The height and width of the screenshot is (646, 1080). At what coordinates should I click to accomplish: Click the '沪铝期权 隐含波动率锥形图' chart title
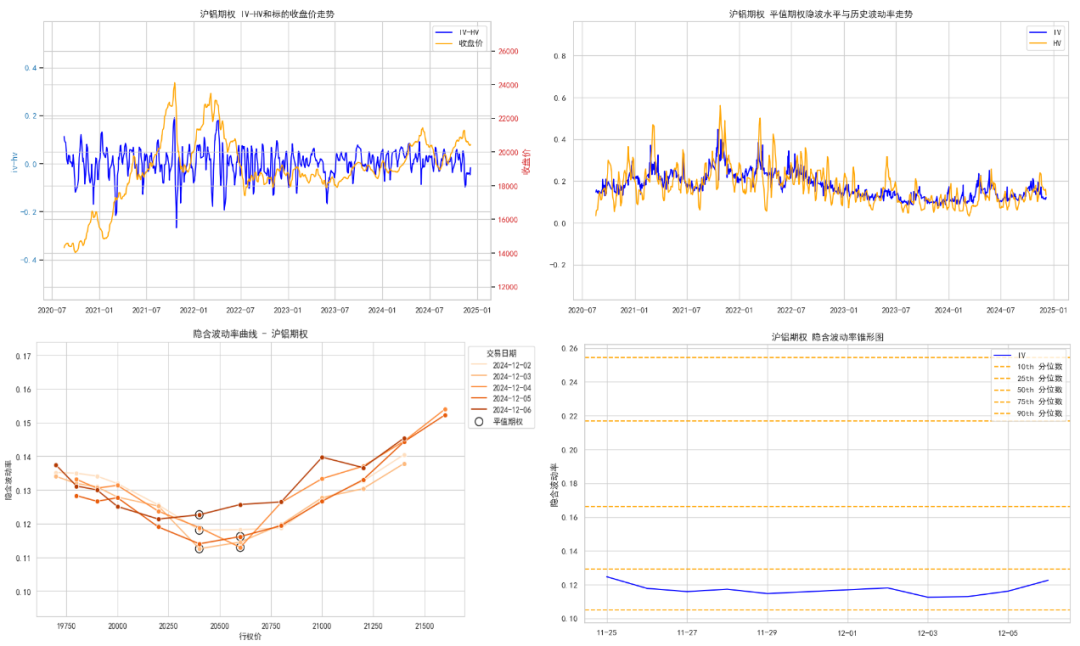coord(827,337)
